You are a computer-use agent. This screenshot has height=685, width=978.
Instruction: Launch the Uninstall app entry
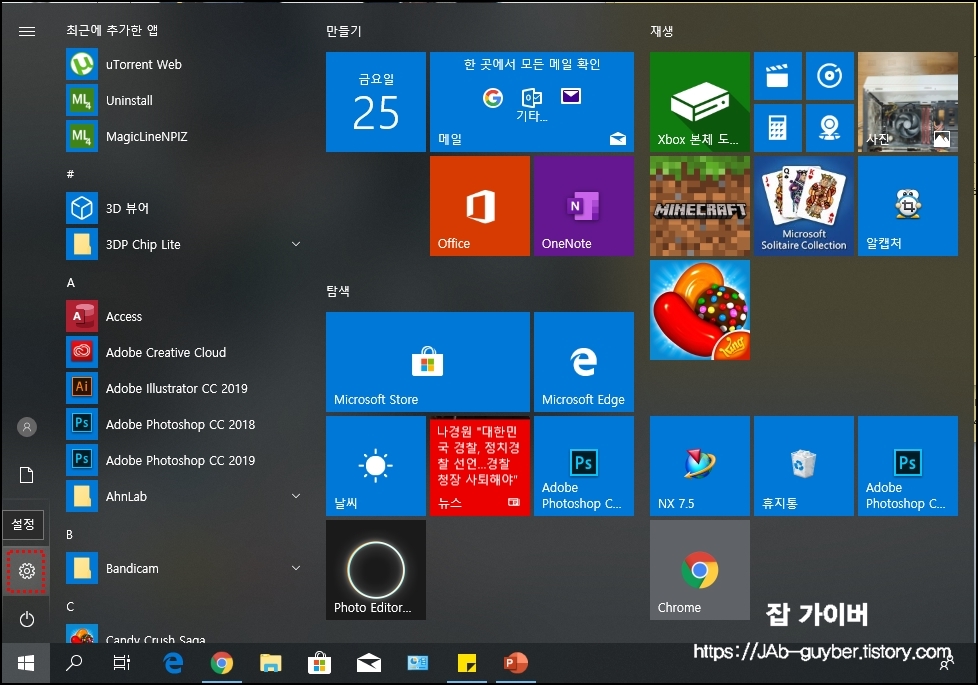tap(184, 100)
